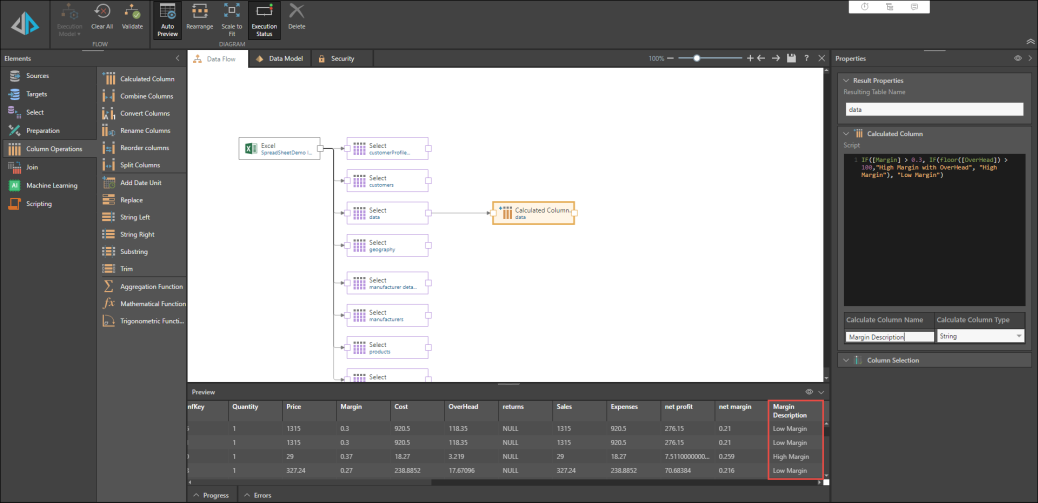Choose Split Columns from operations list

139,165
